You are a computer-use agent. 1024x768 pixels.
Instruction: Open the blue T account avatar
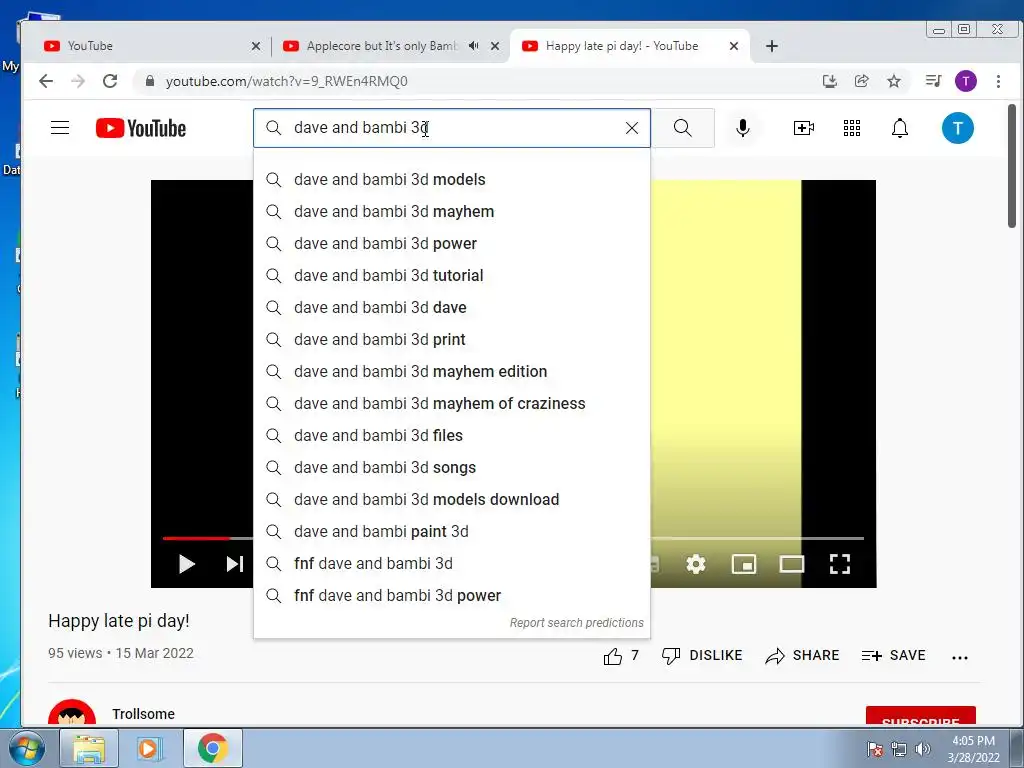[957, 128]
